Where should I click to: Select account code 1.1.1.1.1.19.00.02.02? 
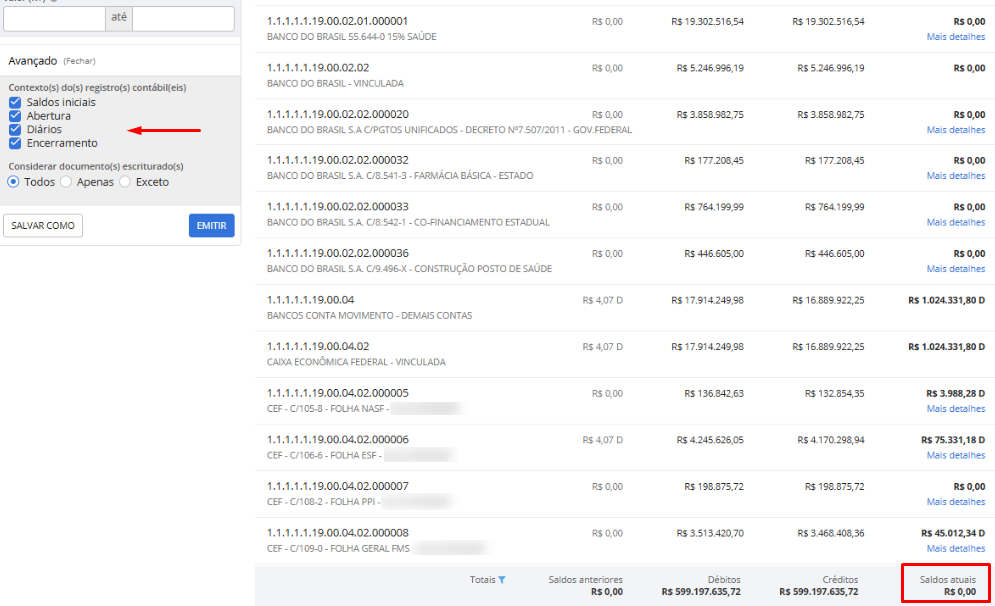click(318, 68)
